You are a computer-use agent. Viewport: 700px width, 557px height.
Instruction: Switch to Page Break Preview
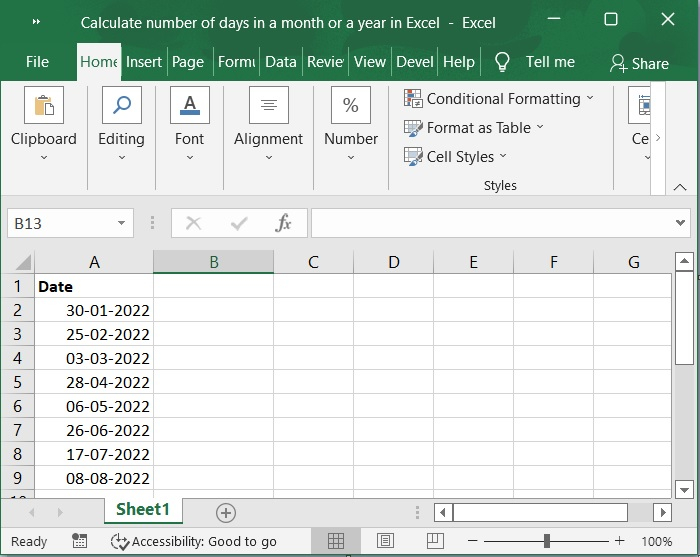click(433, 541)
